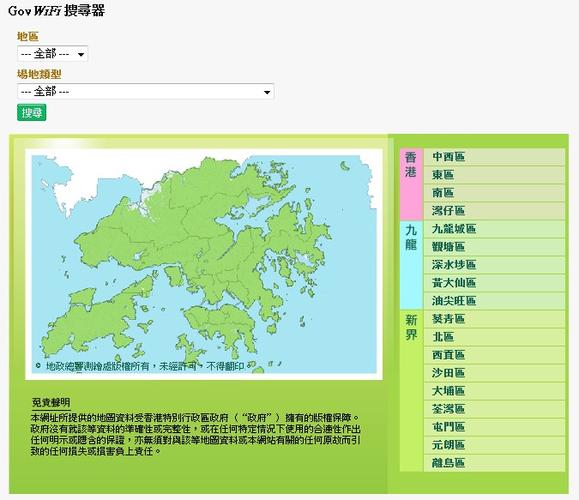Select 元朗區 in the district list
Viewport: 579px width, 500px height.
pyautogui.click(x=494, y=445)
